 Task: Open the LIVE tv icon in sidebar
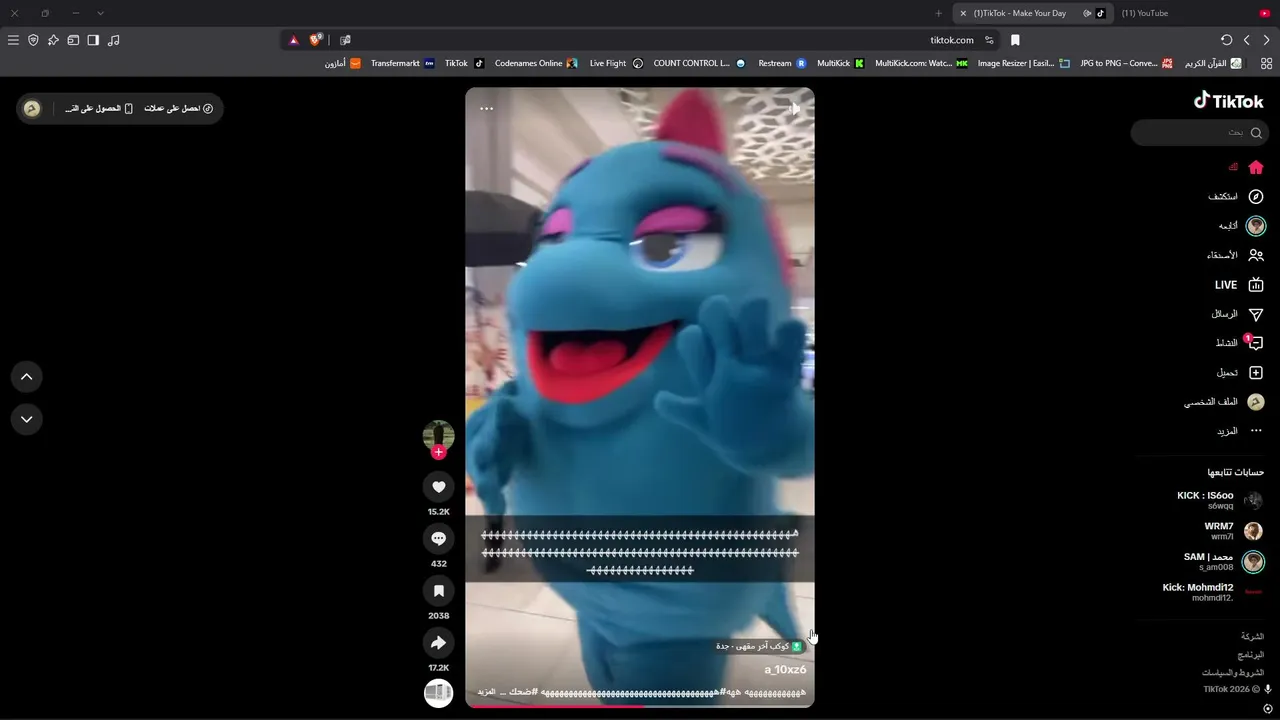(1256, 285)
